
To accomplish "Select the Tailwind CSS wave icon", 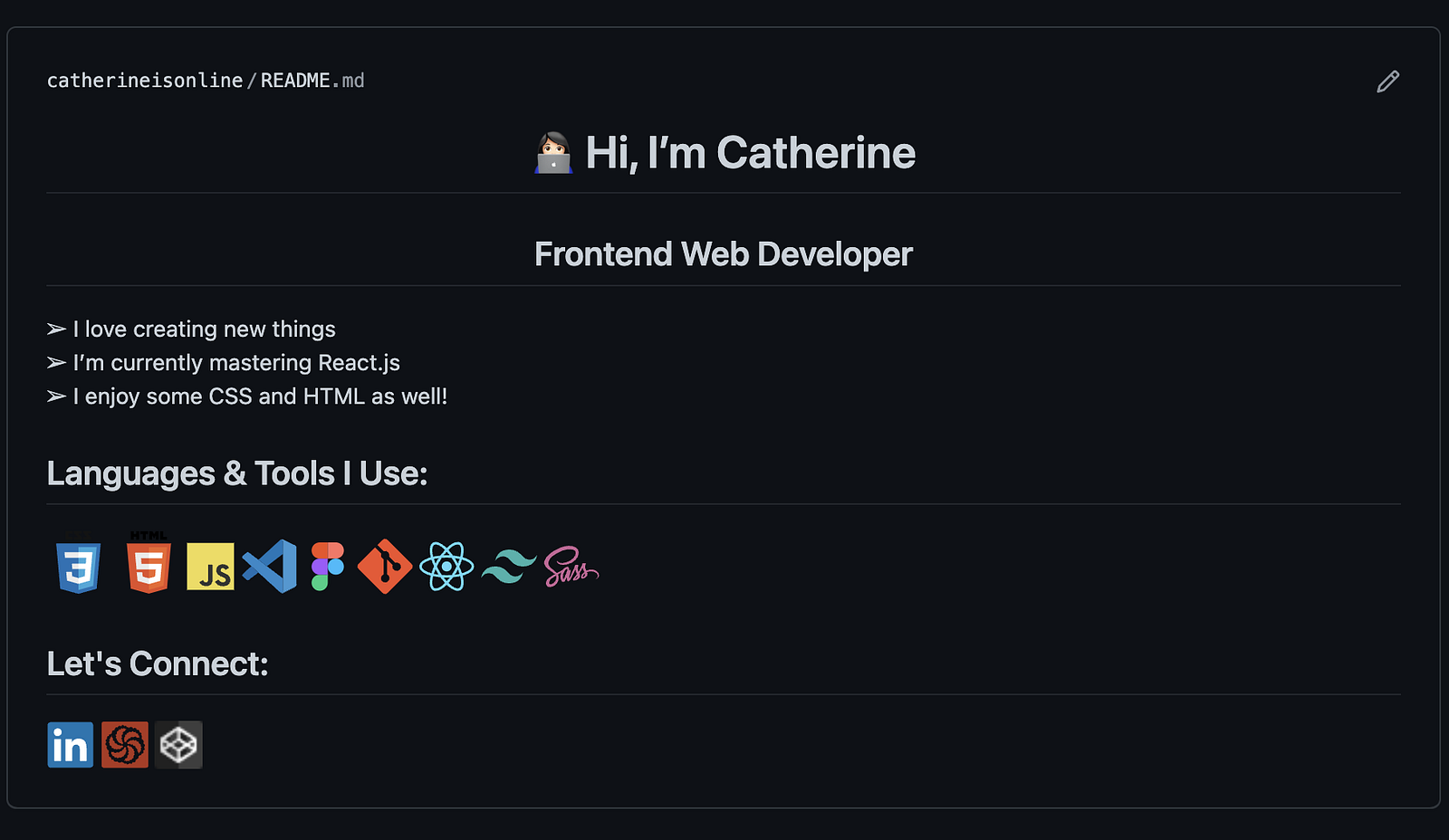I will pos(508,567).
